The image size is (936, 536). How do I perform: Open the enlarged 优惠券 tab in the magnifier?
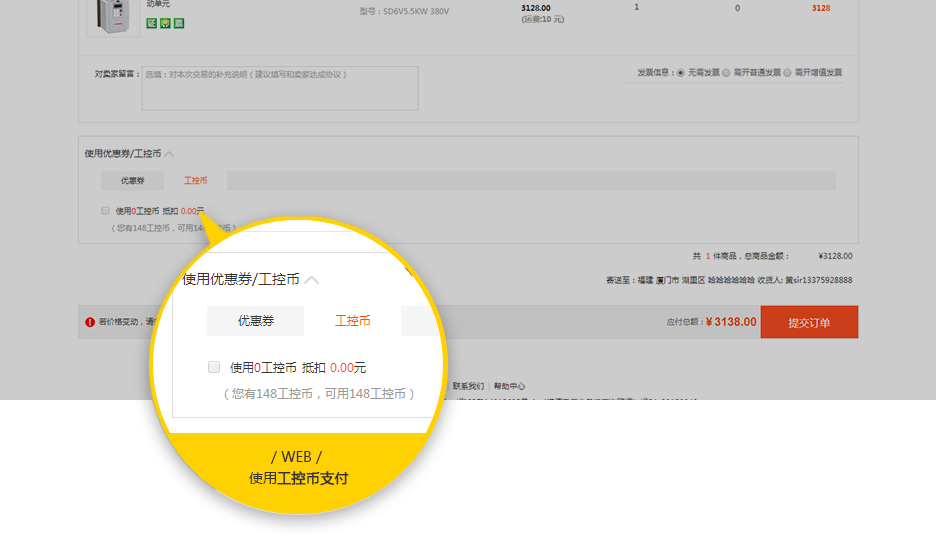[256, 321]
